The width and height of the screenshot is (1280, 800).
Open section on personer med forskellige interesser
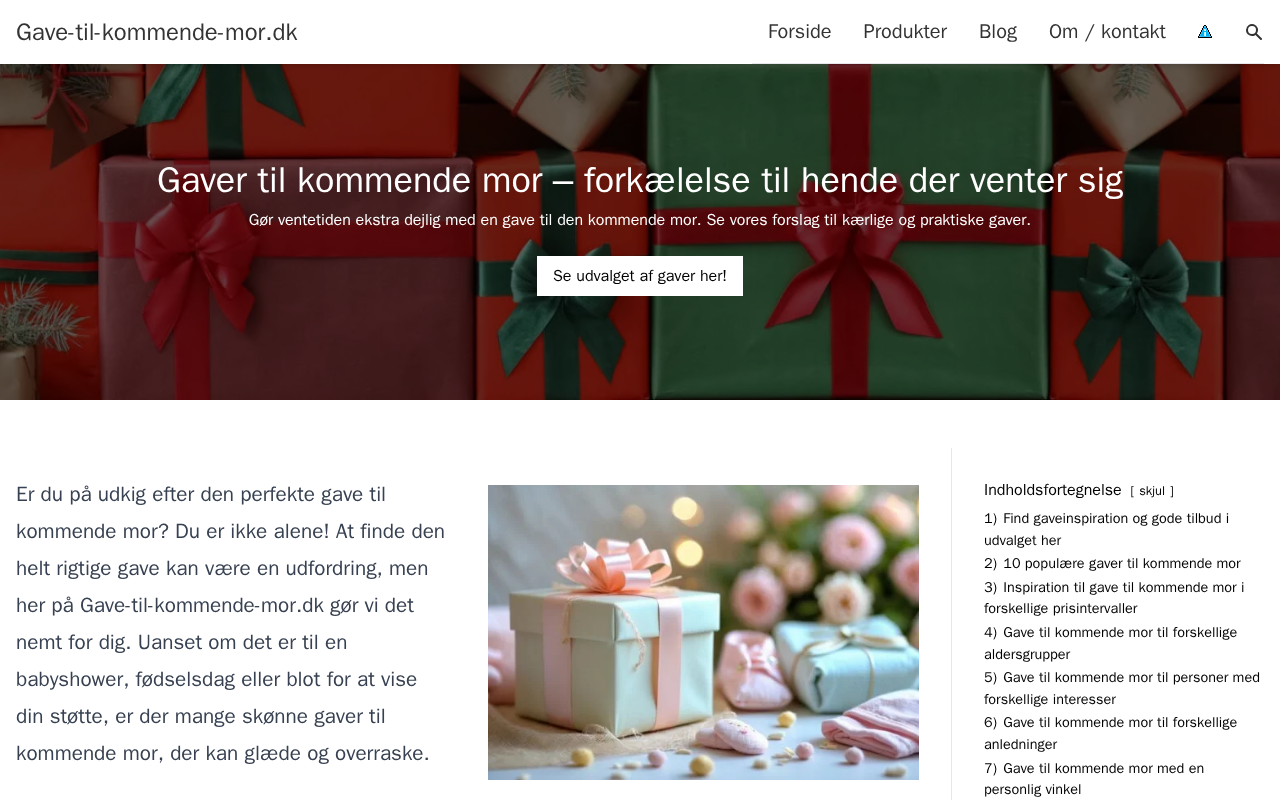1122,688
